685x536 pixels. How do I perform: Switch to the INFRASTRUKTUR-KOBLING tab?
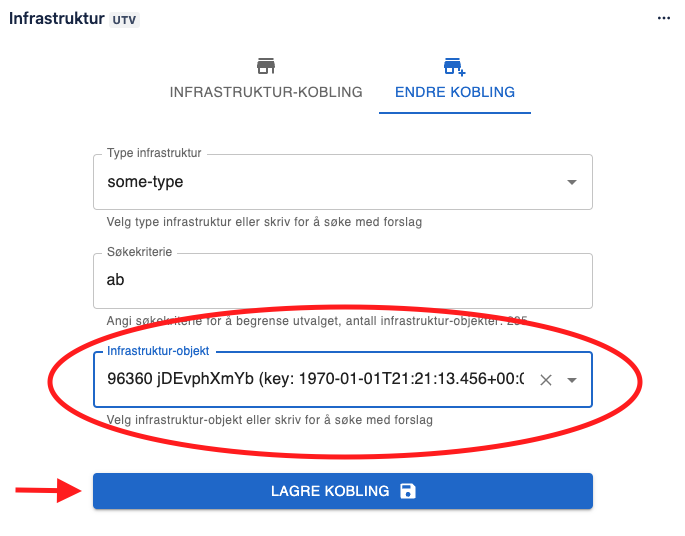(x=266, y=92)
